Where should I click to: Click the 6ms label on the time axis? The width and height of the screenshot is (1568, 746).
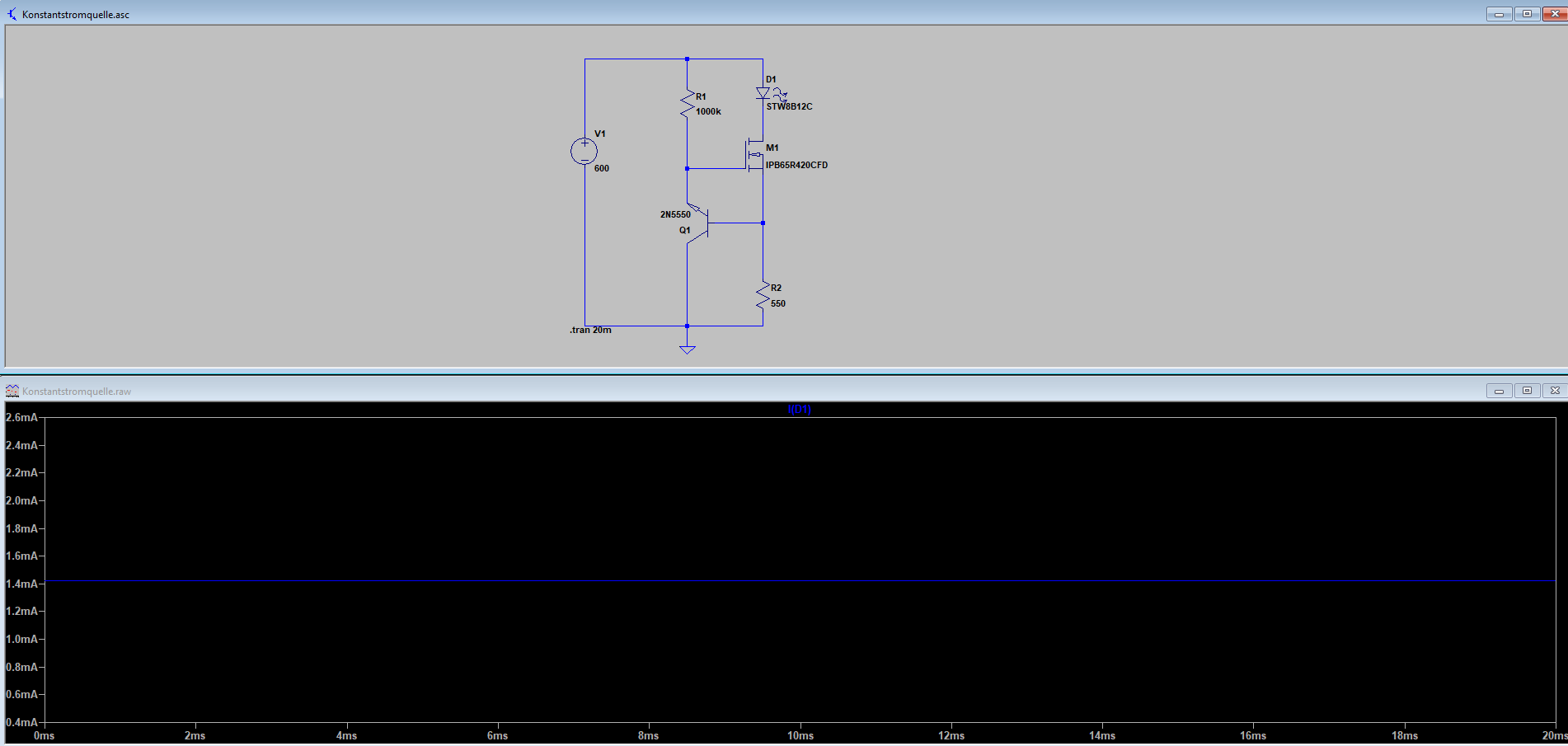pos(497,735)
